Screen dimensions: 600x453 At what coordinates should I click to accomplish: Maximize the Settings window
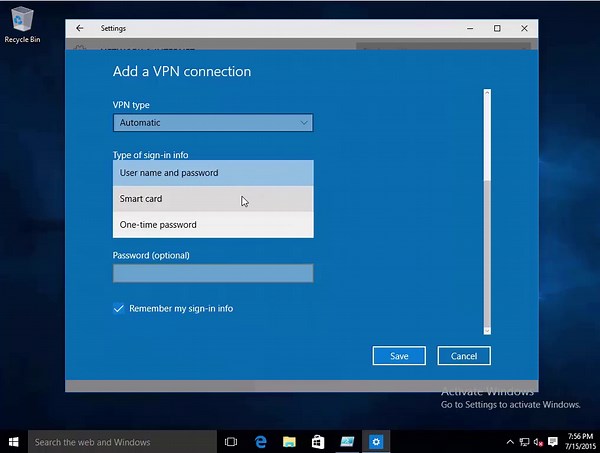point(497,28)
